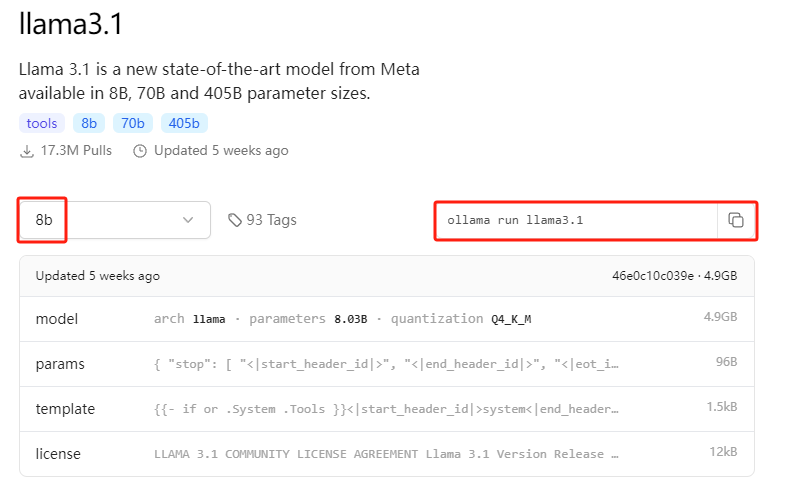Click the download icon near 17.3M Pulls
This screenshot has width=790, height=499.
click(26, 151)
